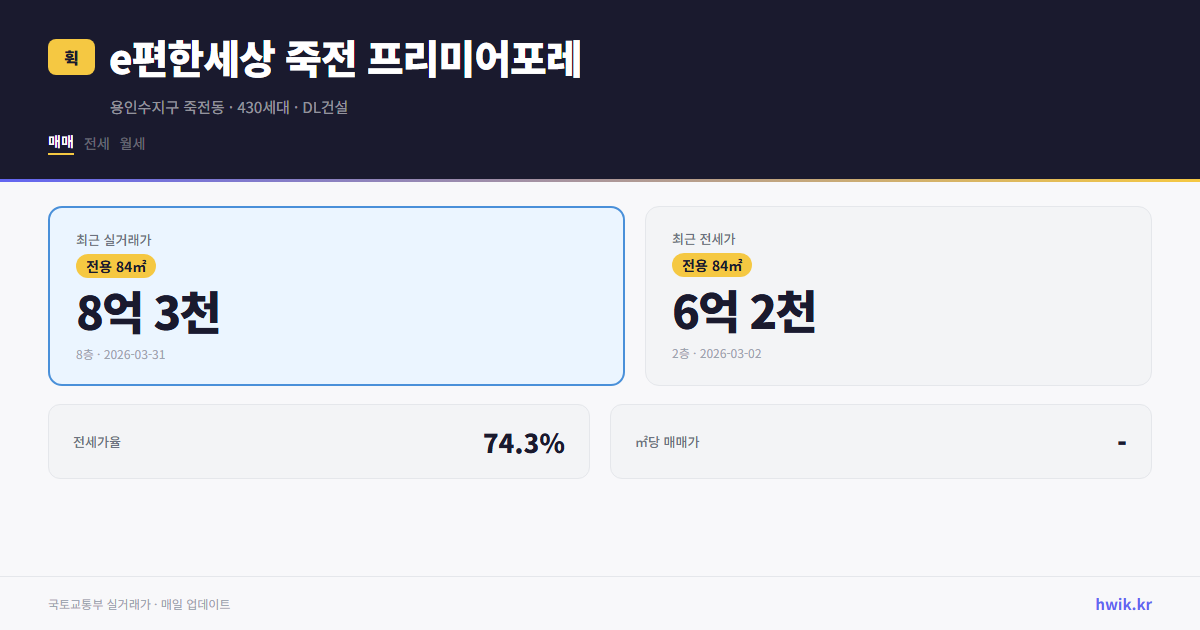Click the dash value on ㎡당 매매가 card

[x=1123, y=441]
